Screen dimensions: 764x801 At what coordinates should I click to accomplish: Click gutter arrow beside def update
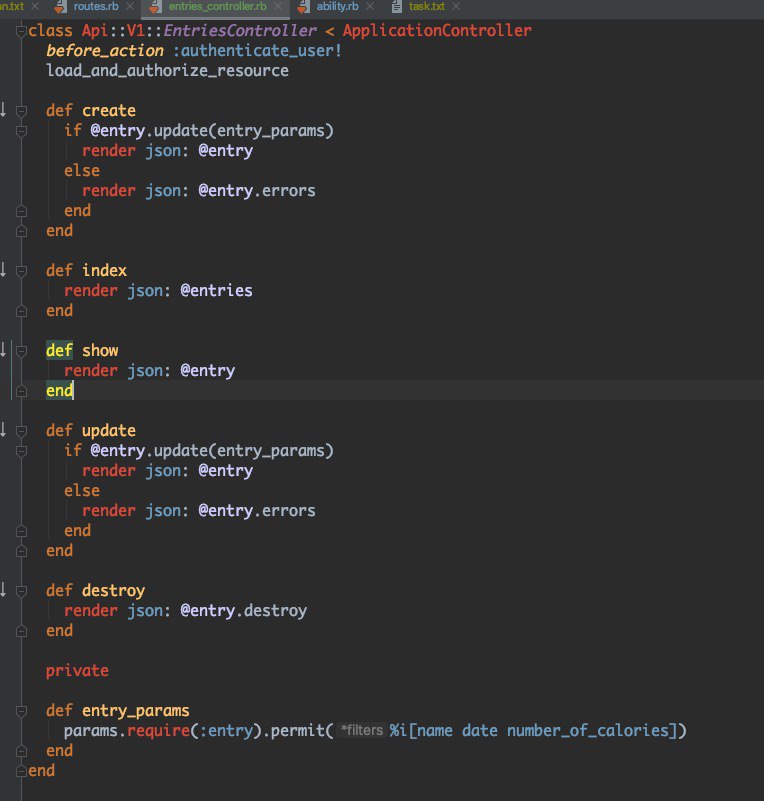click(x=3, y=430)
